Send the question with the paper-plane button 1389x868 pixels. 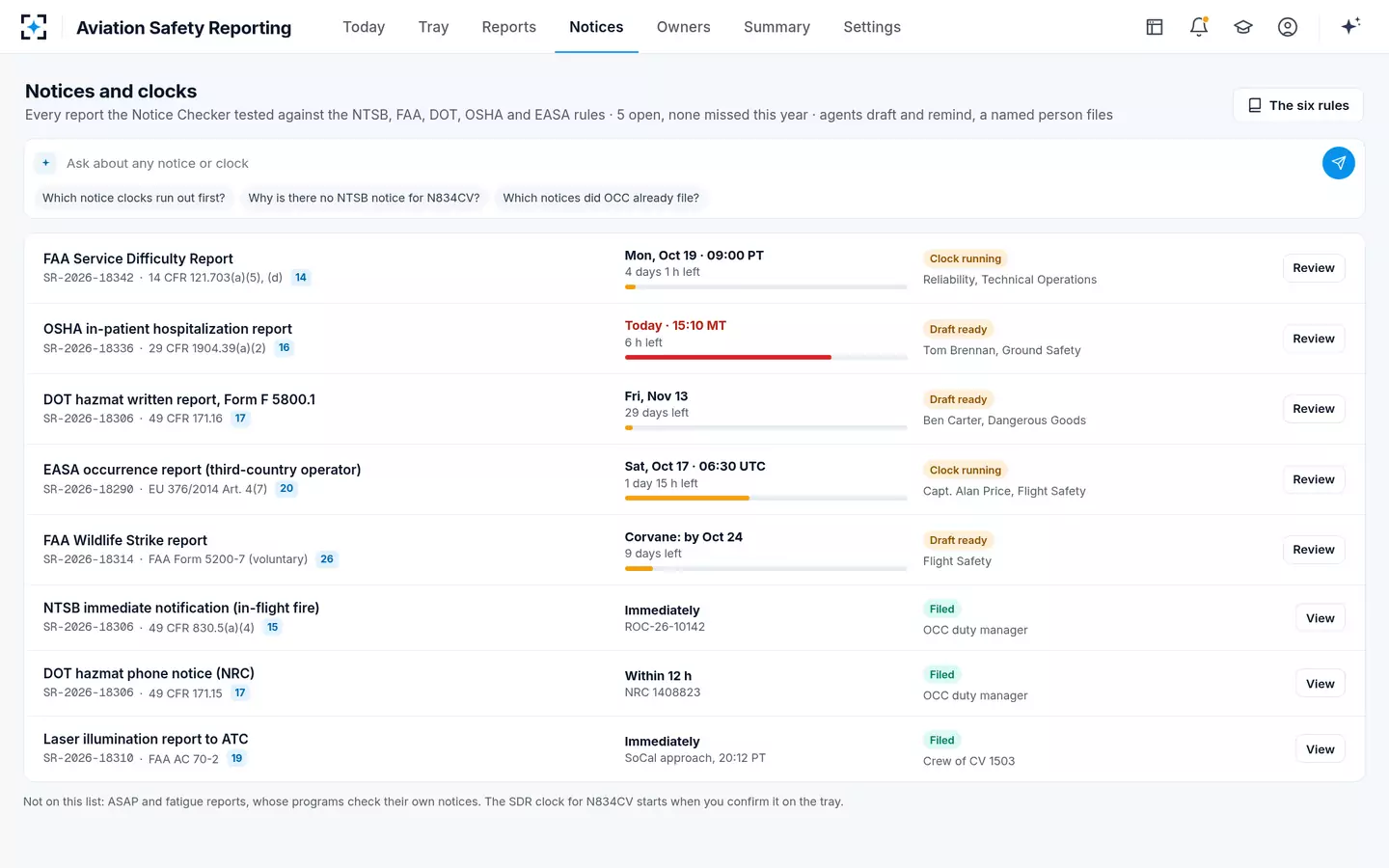[x=1338, y=163]
